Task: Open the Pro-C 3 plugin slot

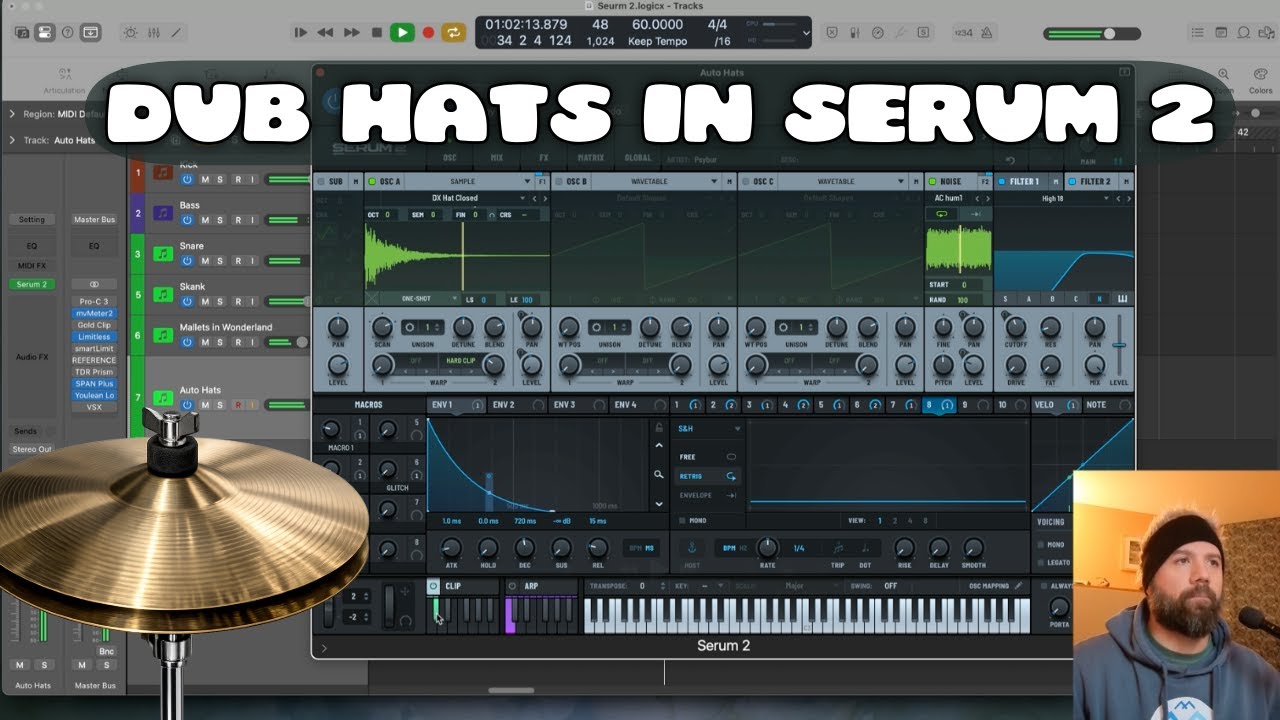Action: (94, 301)
